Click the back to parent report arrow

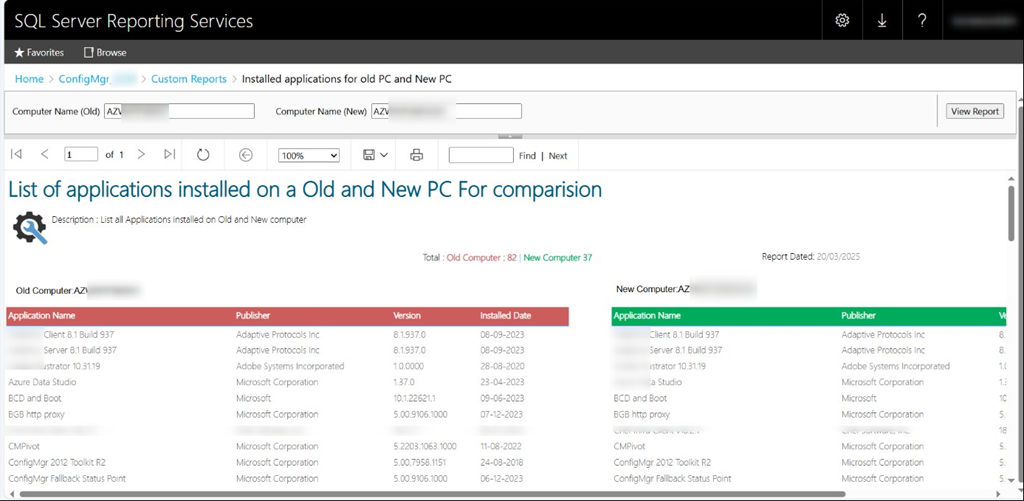[x=246, y=155]
